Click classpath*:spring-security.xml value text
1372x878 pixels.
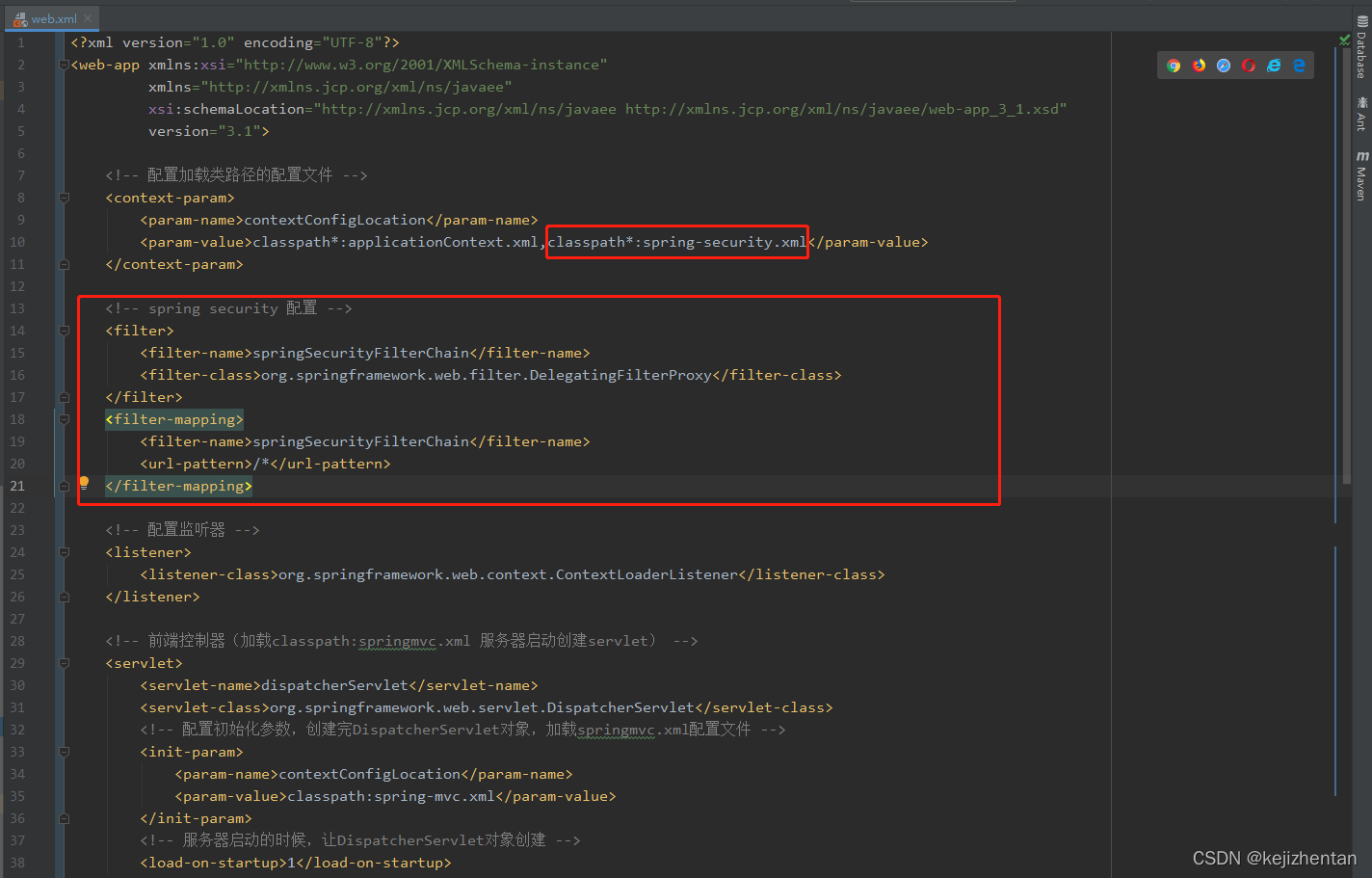(677, 242)
